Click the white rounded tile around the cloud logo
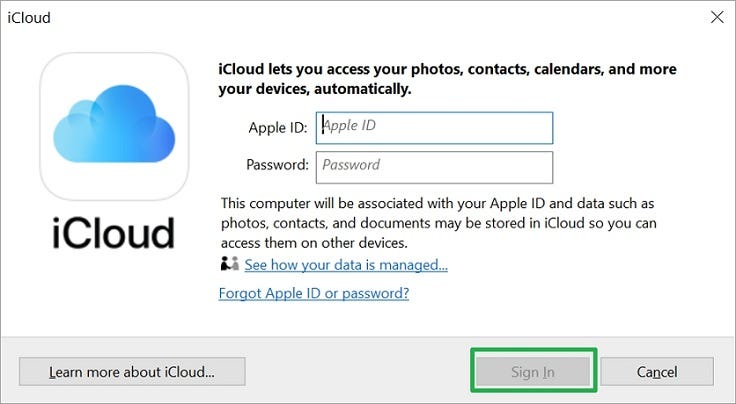Screen dimensions: 736x404 tap(60, 180)
